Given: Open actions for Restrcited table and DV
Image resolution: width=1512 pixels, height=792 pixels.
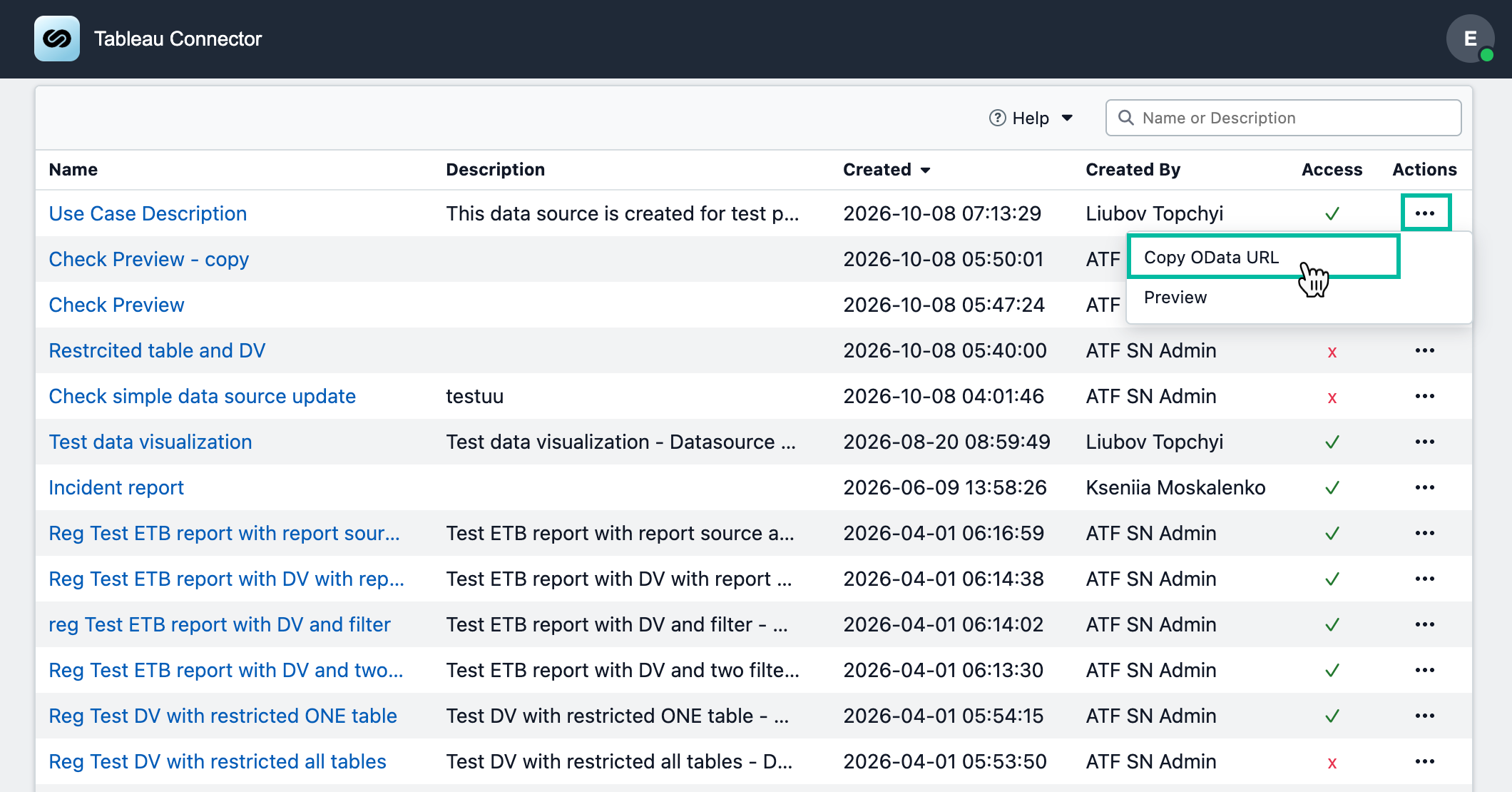Looking at the screenshot, I should [x=1425, y=350].
